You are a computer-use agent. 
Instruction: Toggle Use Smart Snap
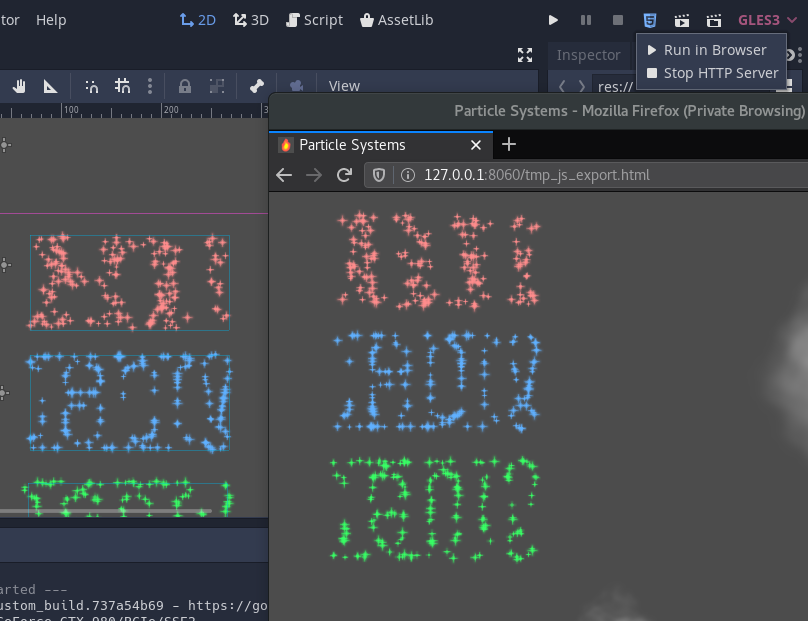coord(90,86)
